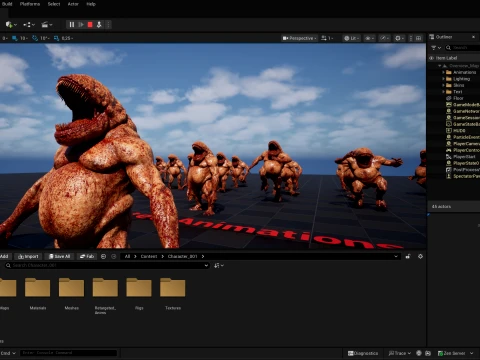This screenshot has width=480, height=360.
Task: Open the Lit view mode dropdown
Action: 352,38
